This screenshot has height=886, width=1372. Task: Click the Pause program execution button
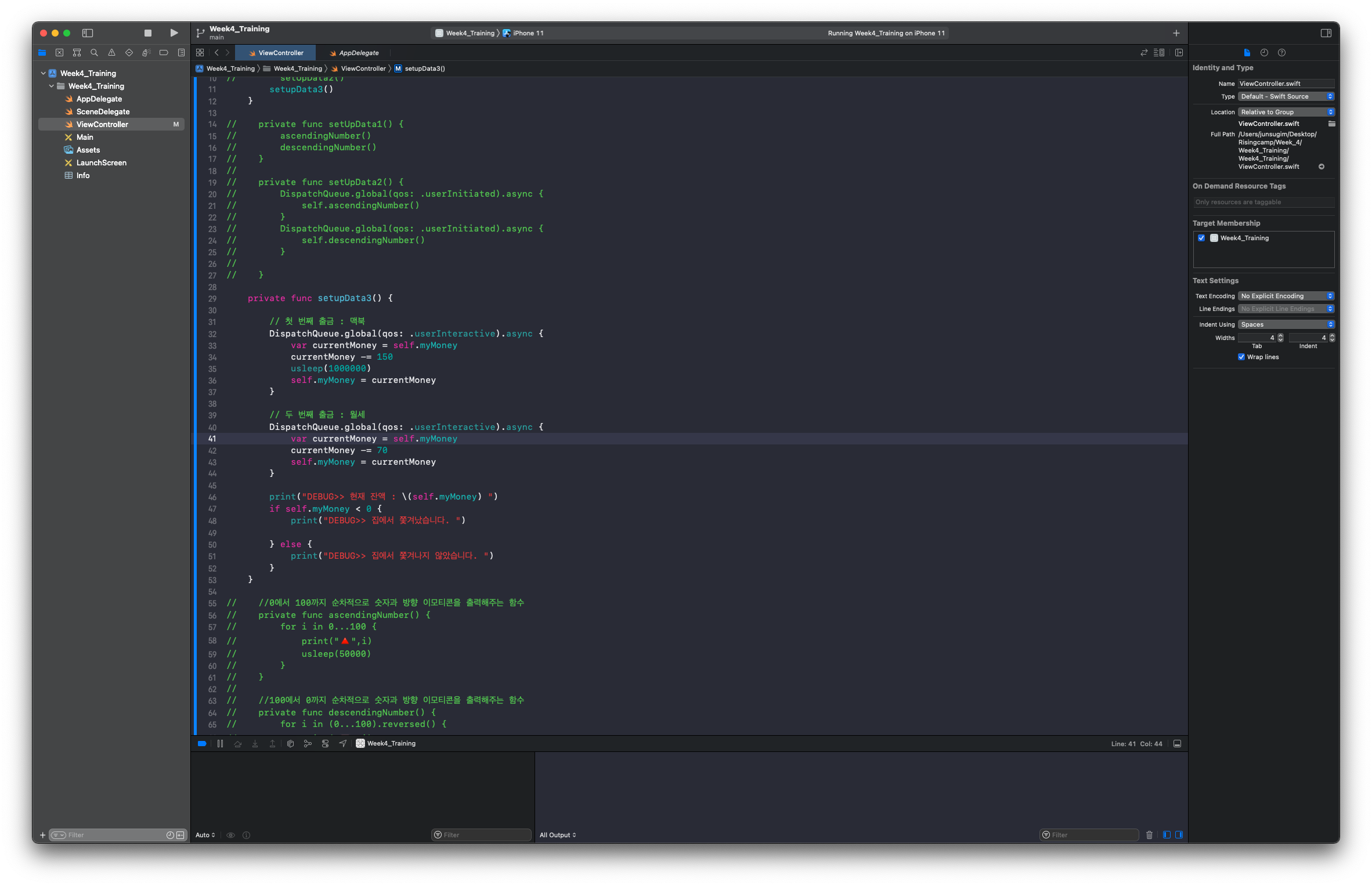(220, 743)
